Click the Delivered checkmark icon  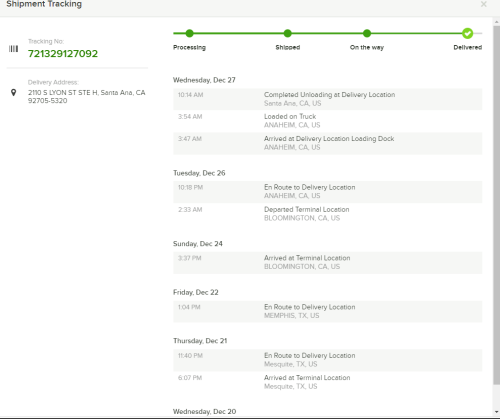467,33
